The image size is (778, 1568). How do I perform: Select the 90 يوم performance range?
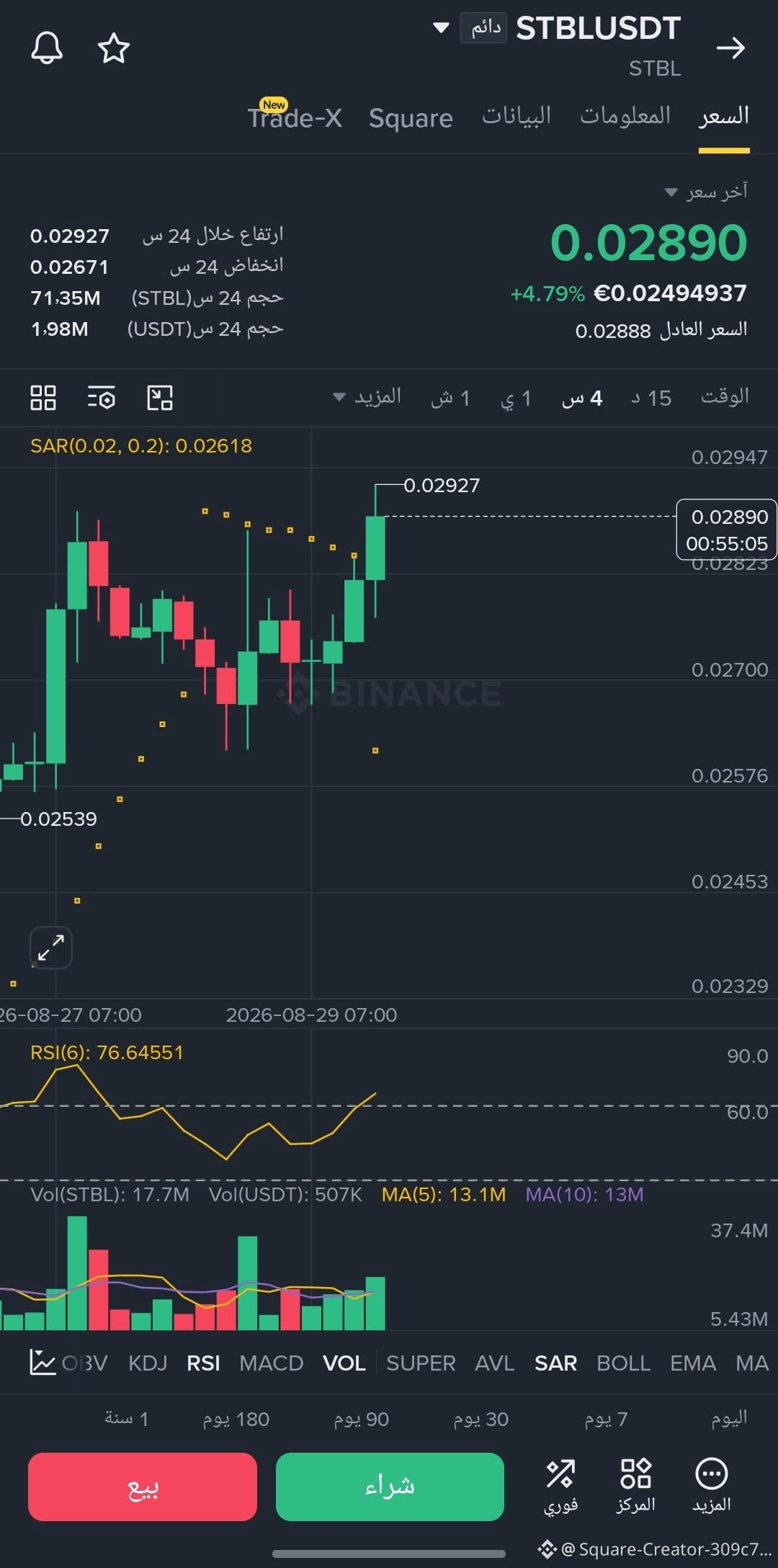tap(361, 1420)
